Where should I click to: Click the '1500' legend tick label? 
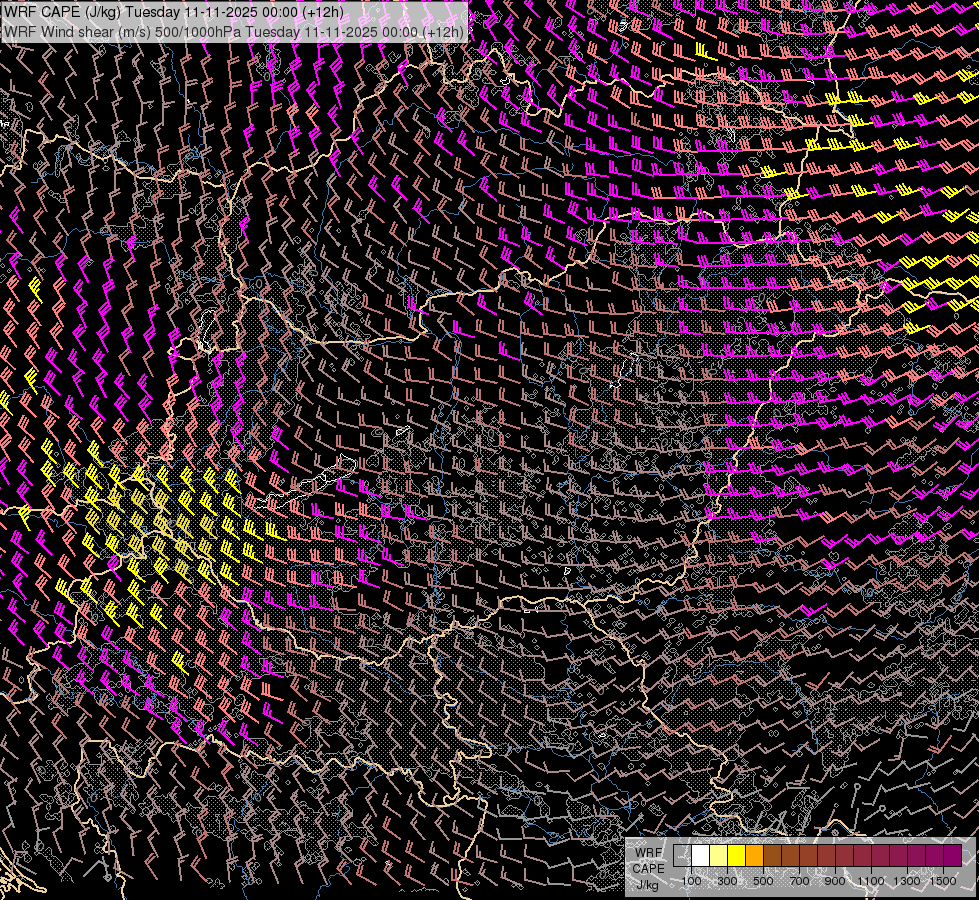click(x=943, y=881)
